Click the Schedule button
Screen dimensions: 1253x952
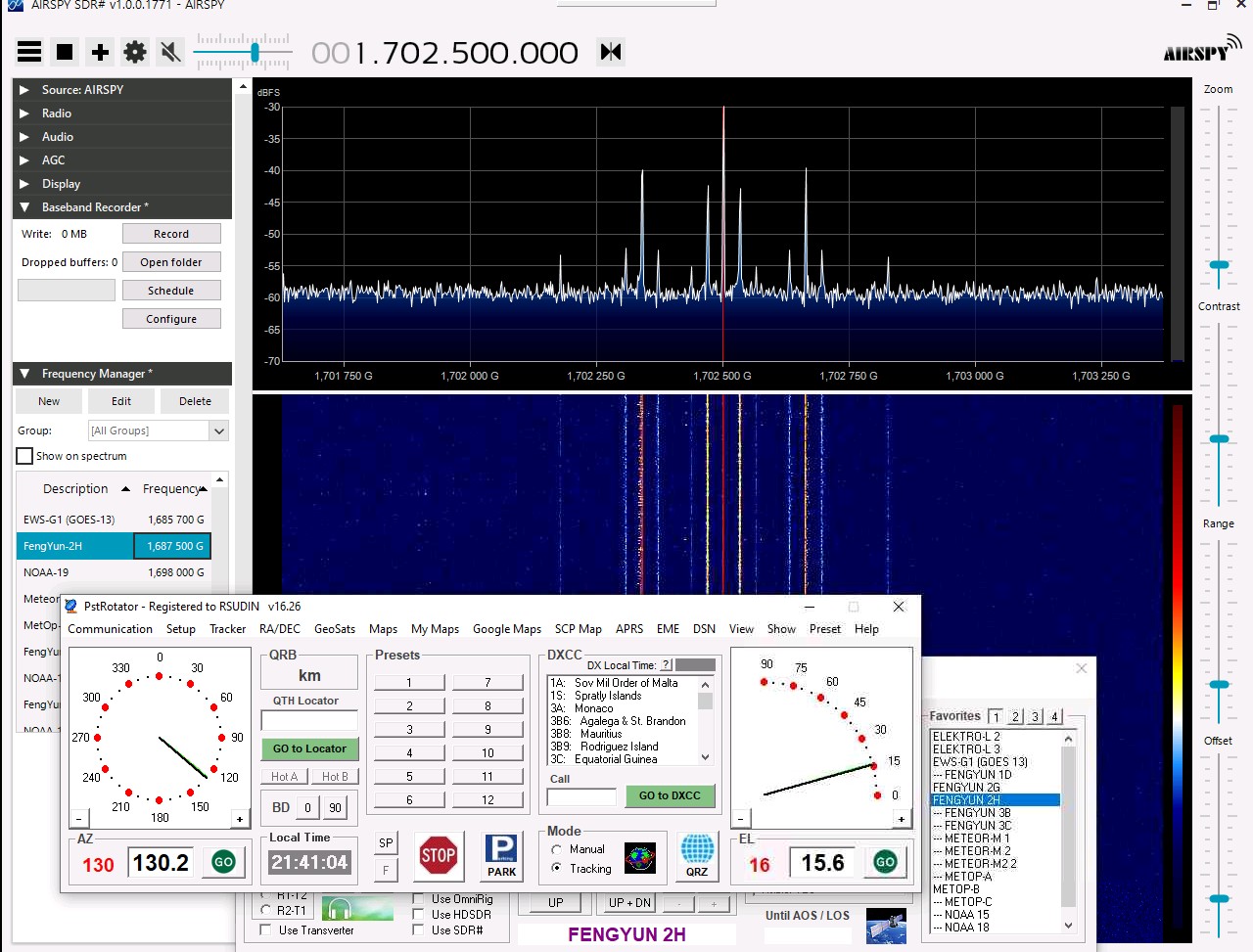[171, 291]
